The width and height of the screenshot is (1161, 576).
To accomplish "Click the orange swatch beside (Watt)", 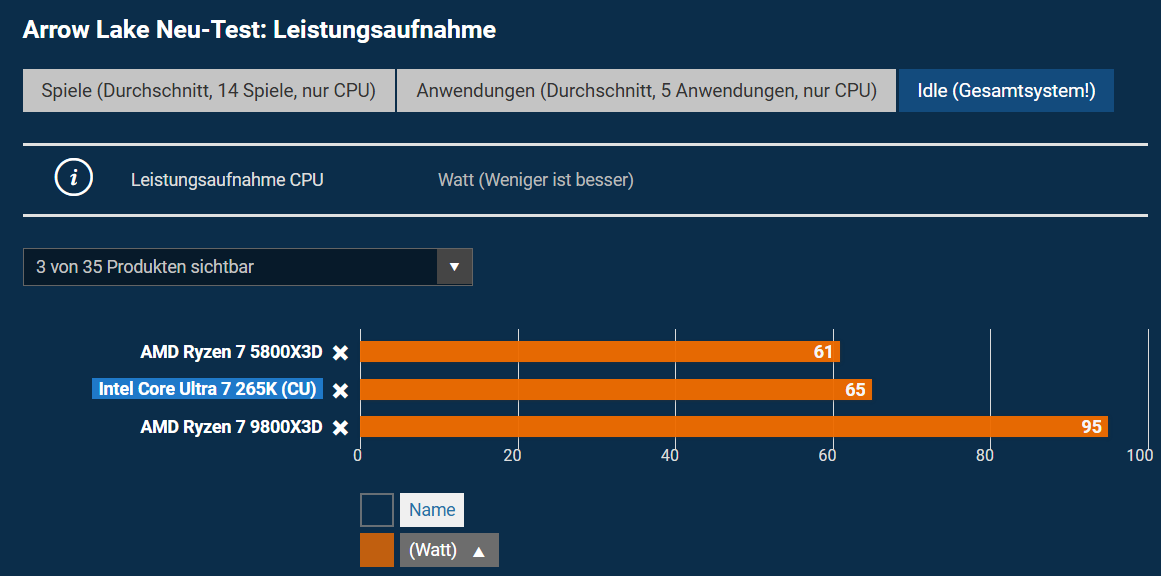I will point(377,550).
